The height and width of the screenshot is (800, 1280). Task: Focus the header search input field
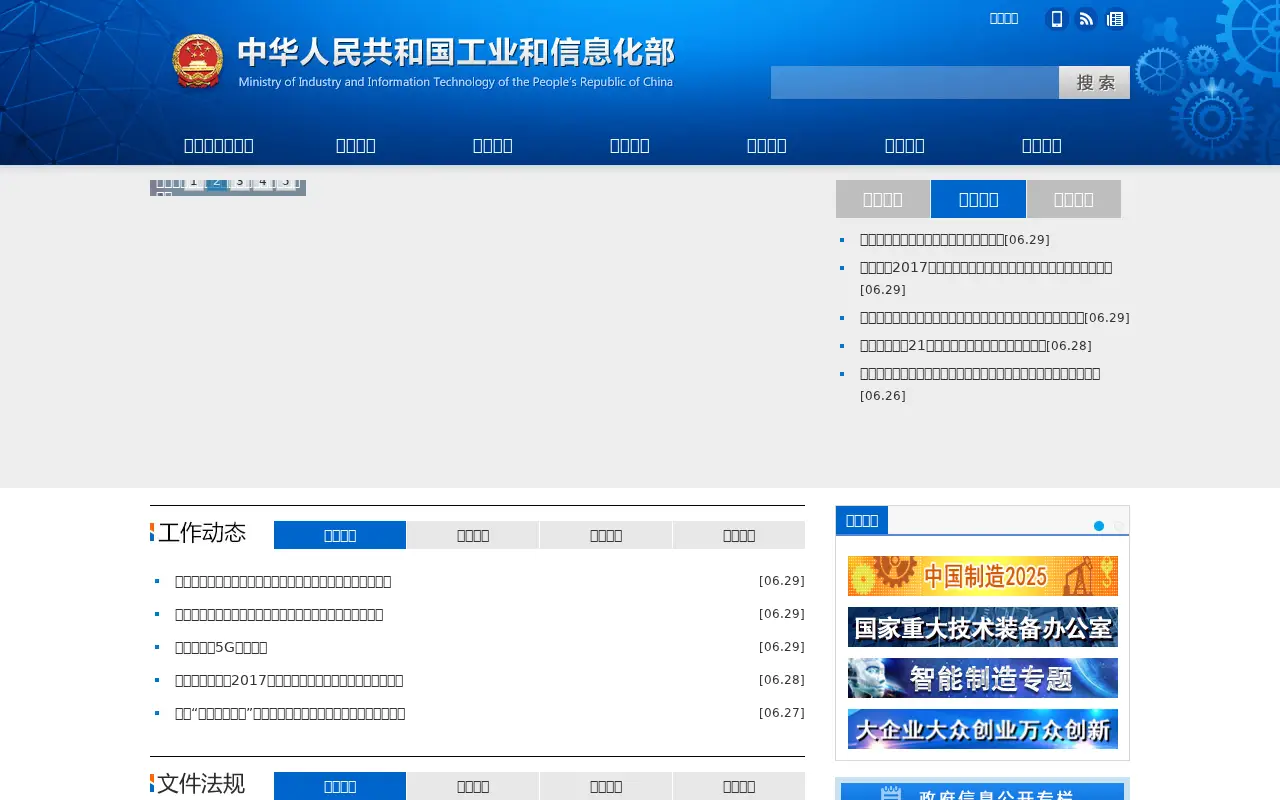coord(915,82)
